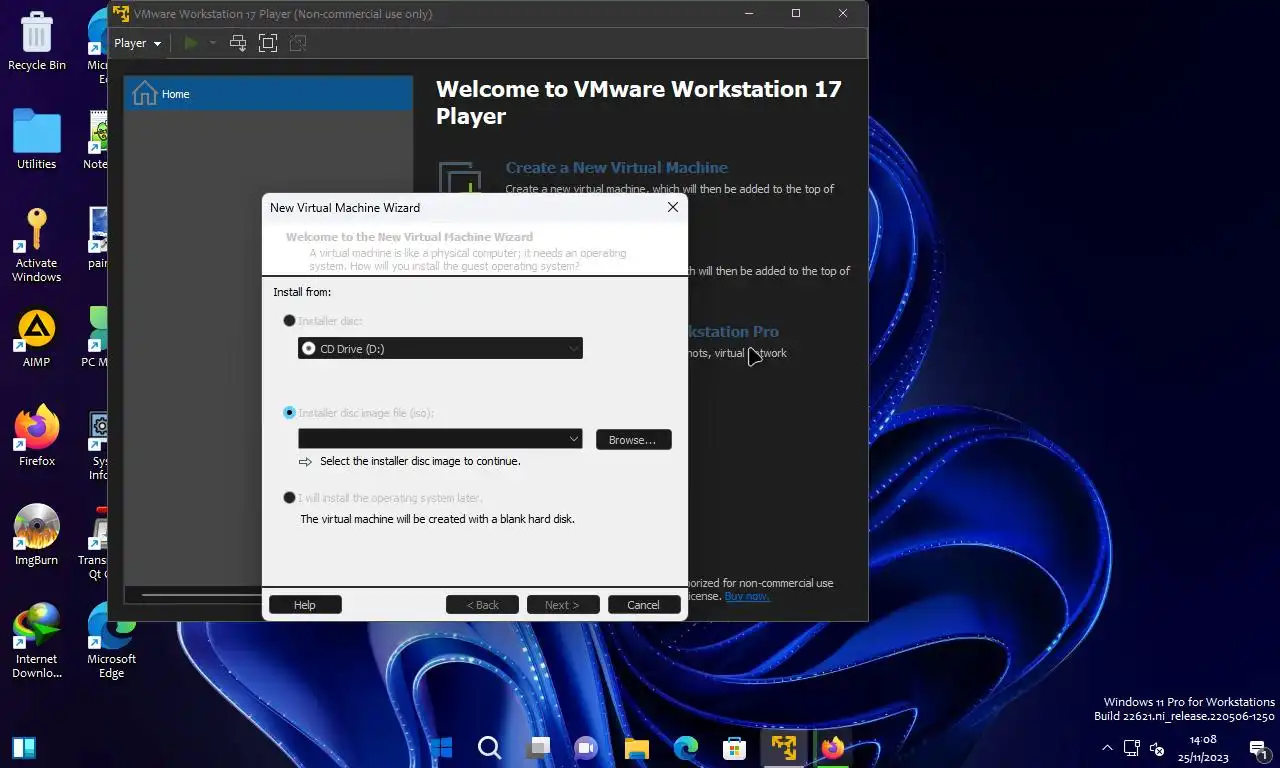Open dropdown arrow beside power-on button
The image size is (1280, 768).
tap(212, 43)
